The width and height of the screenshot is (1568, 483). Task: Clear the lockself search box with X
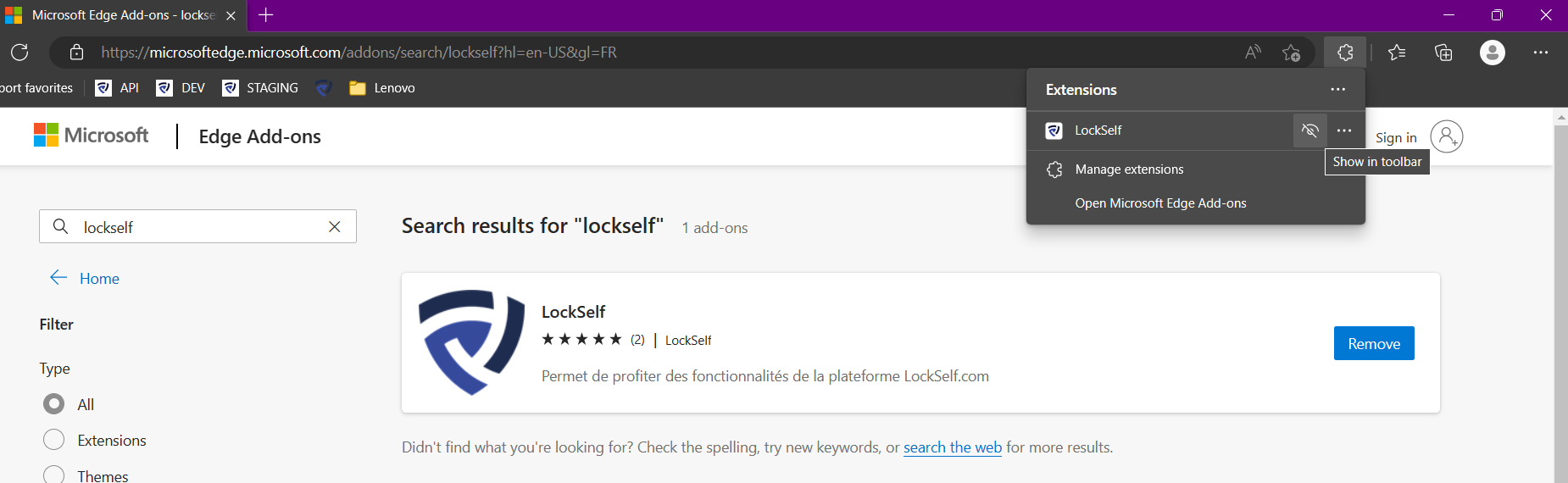335,226
